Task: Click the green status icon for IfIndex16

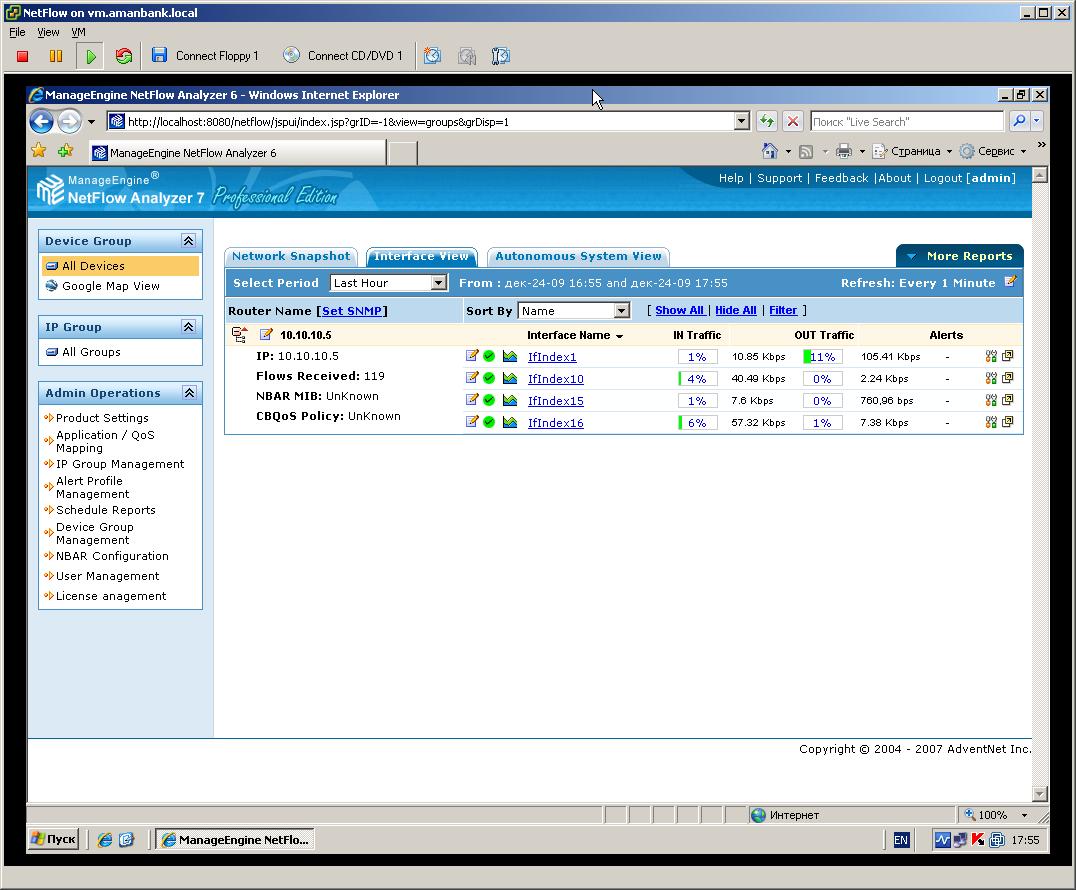Action: (489, 422)
